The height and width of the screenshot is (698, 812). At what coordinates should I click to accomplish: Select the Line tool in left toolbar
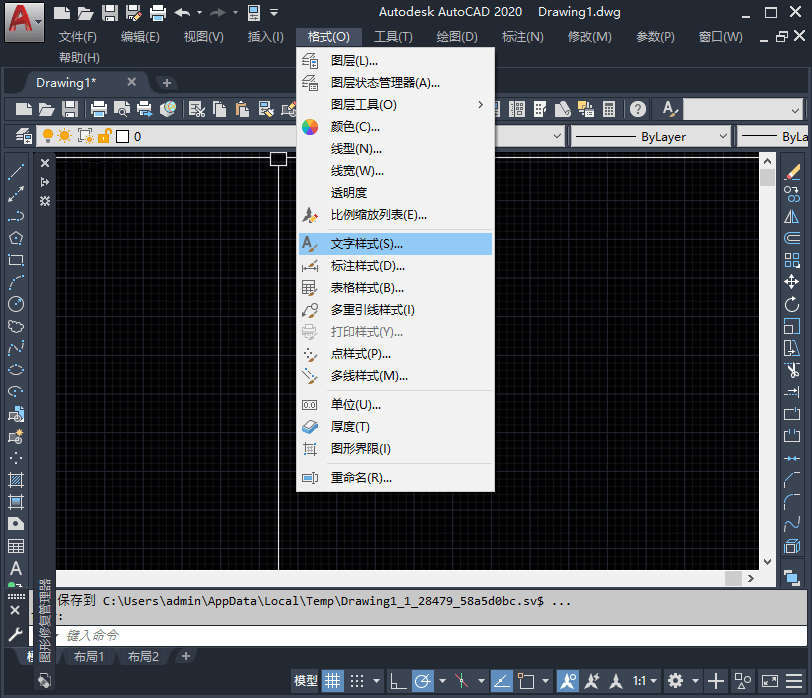point(16,172)
